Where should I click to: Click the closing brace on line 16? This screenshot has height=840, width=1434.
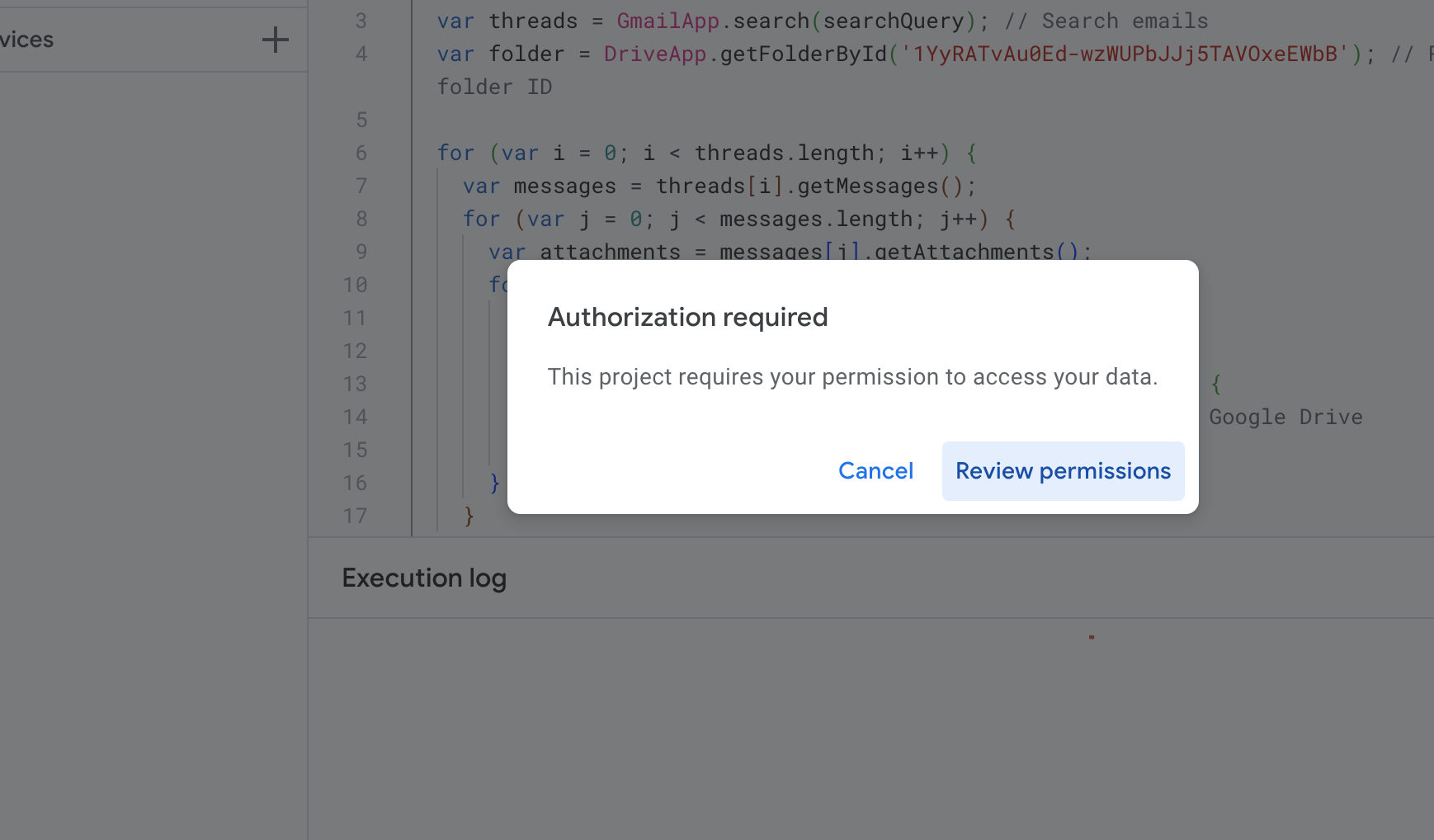pos(493,484)
